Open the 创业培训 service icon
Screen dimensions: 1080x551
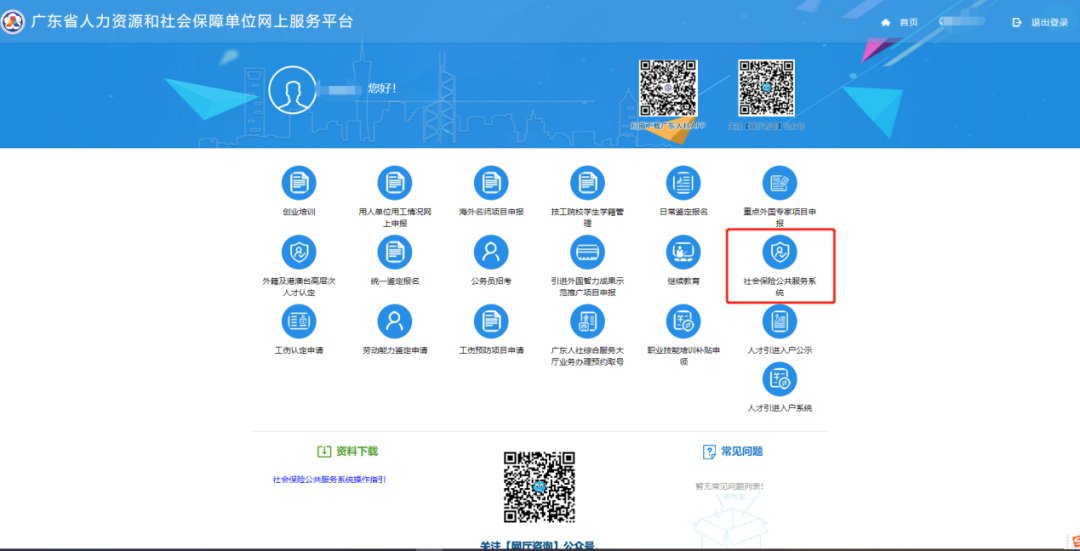[x=298, y=183]
